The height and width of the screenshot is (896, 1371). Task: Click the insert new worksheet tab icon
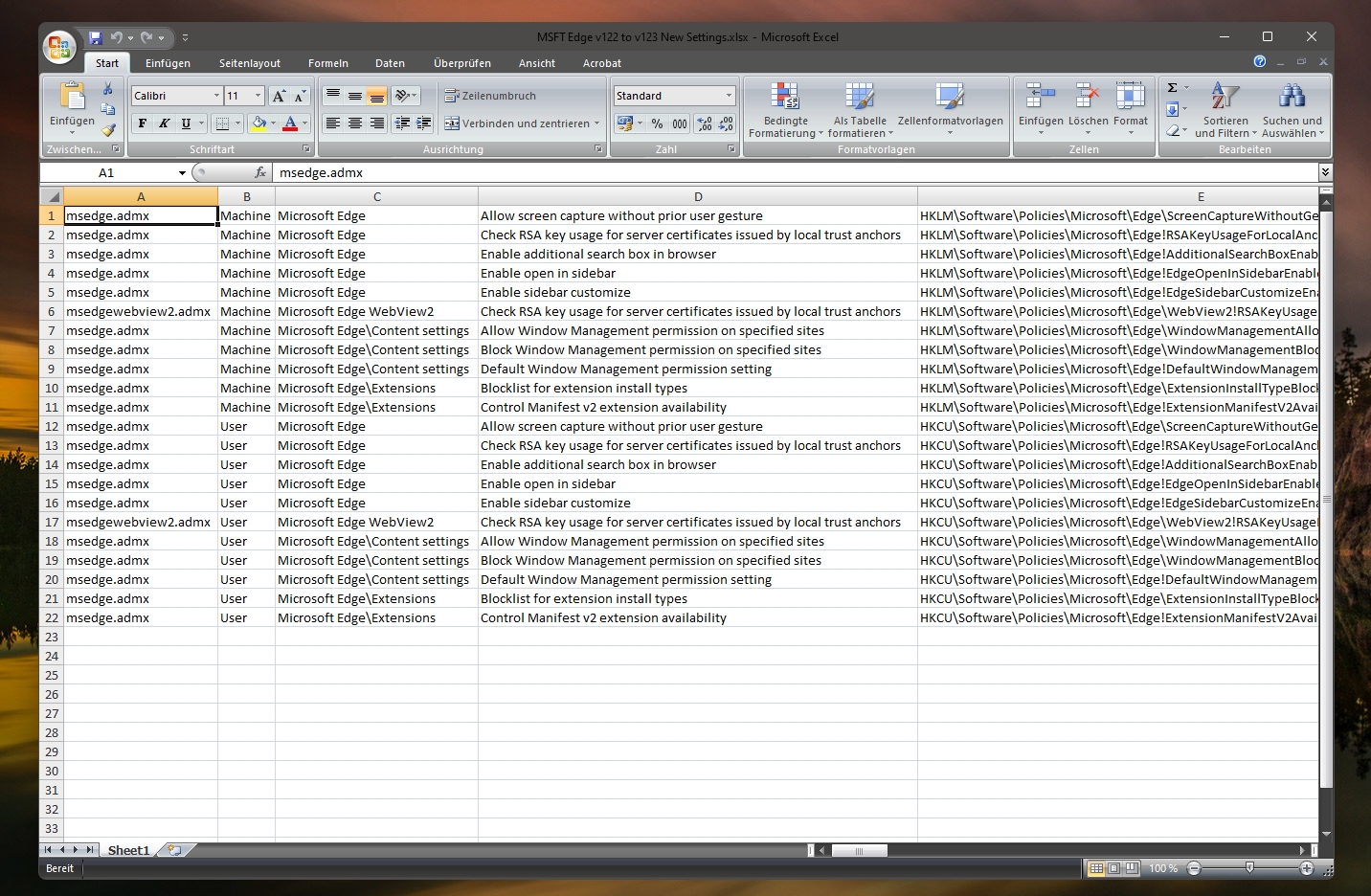point(175,850)
